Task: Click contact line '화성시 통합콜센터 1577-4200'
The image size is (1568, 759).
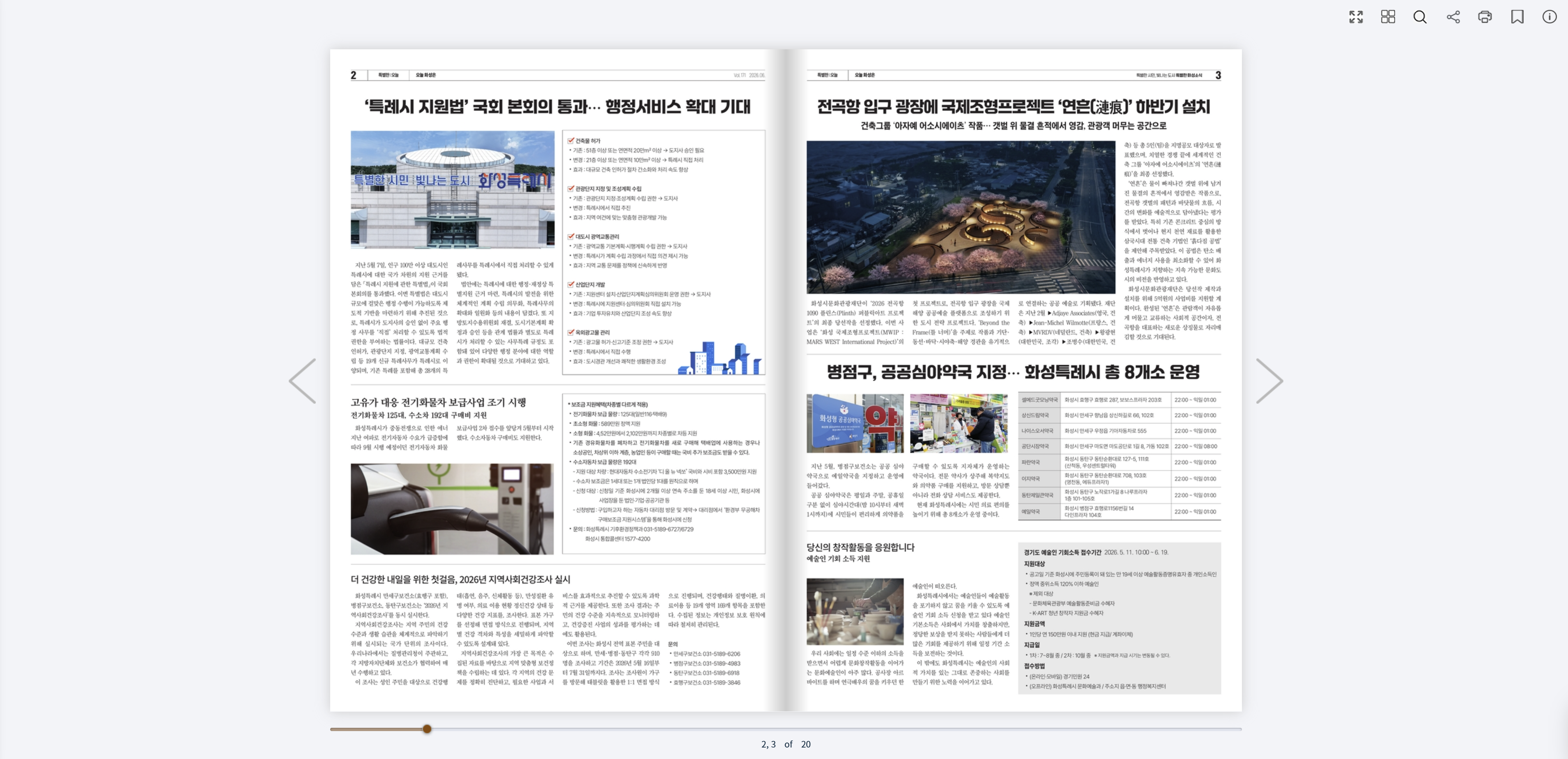Action: [x=618, y=539]
